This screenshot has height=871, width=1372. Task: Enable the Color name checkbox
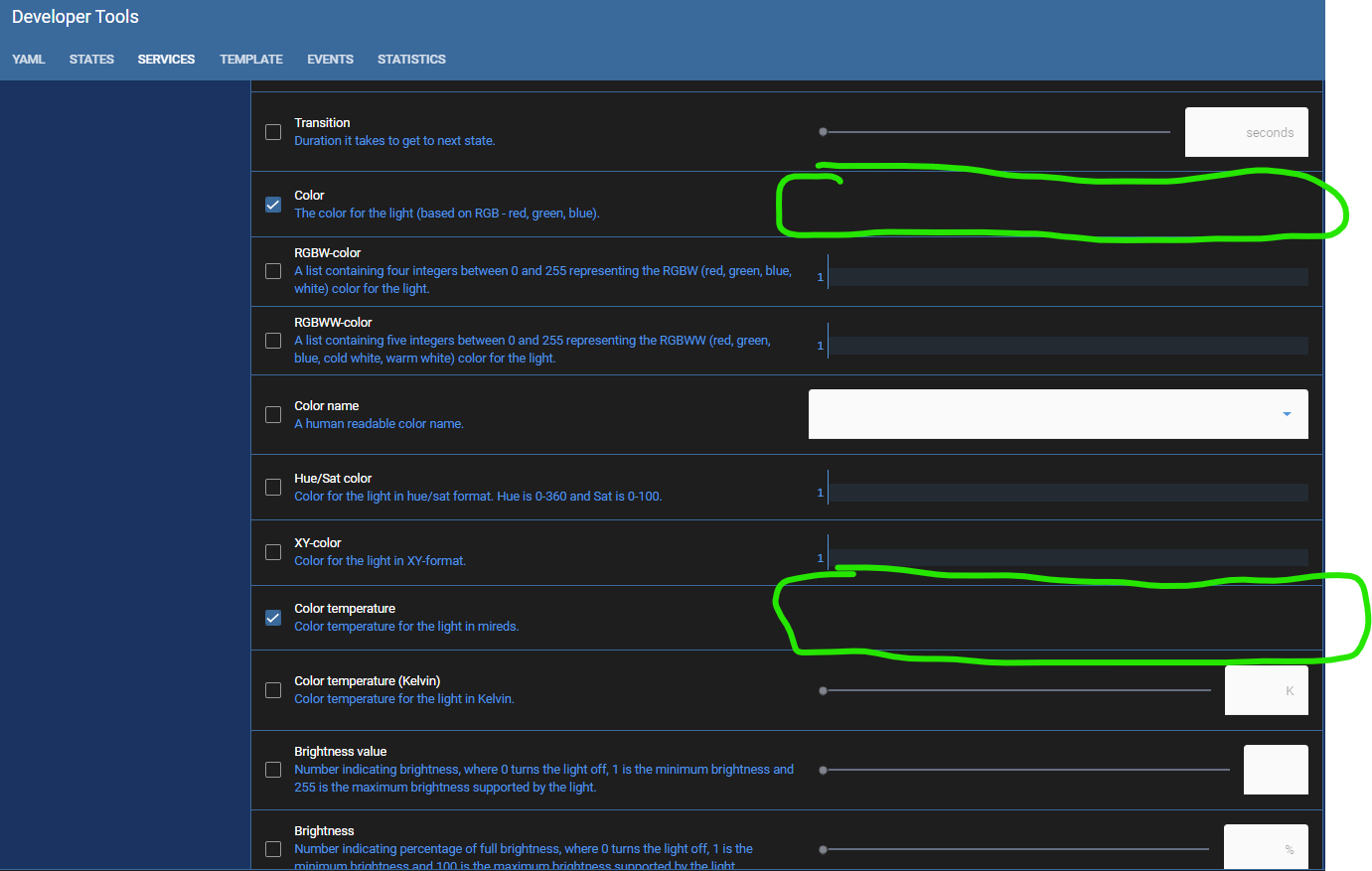(x=273, y=414)
